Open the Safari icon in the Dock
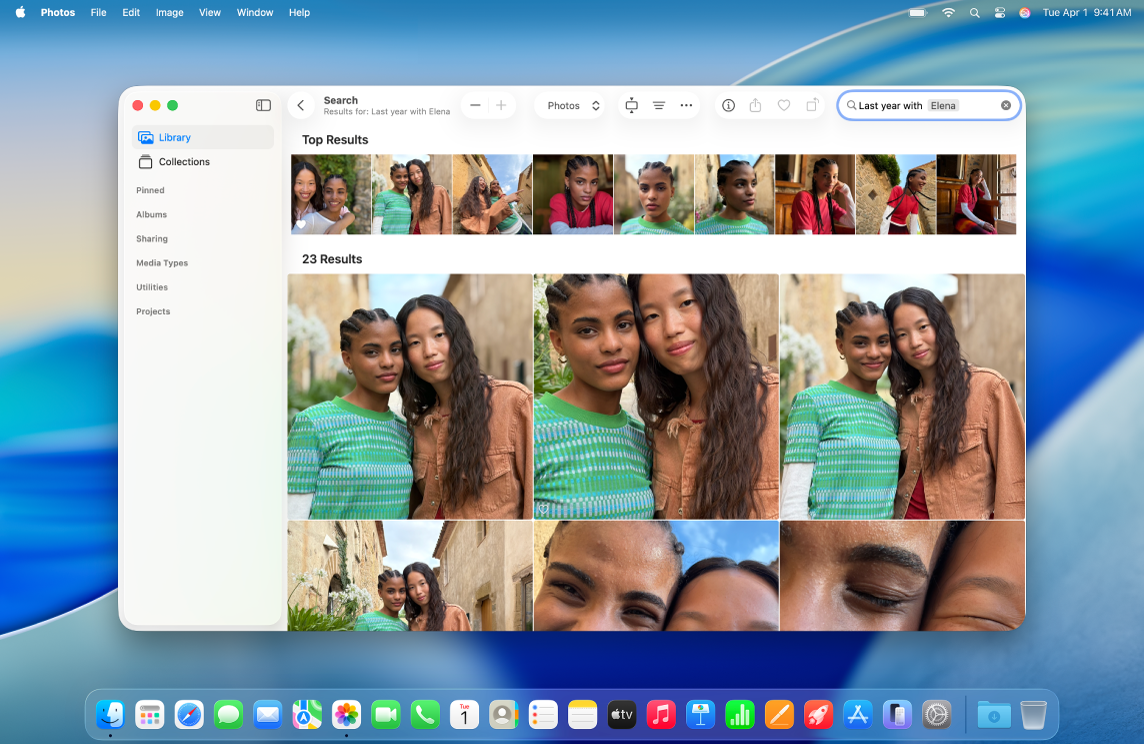 189,715
